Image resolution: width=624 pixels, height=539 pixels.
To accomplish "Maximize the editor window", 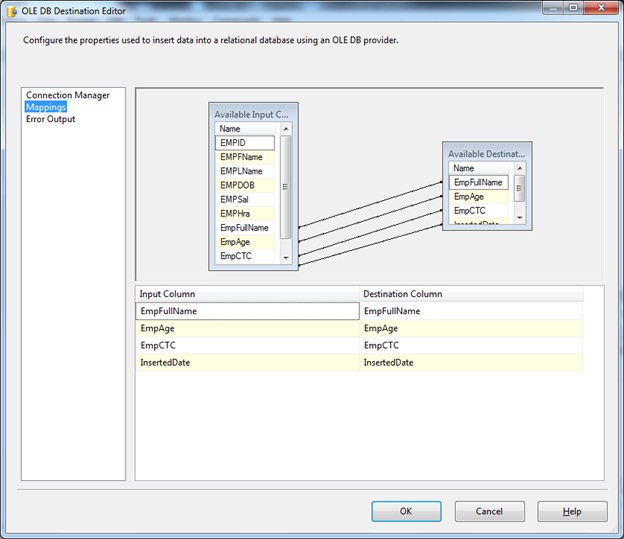I will [x=573, y=8].
